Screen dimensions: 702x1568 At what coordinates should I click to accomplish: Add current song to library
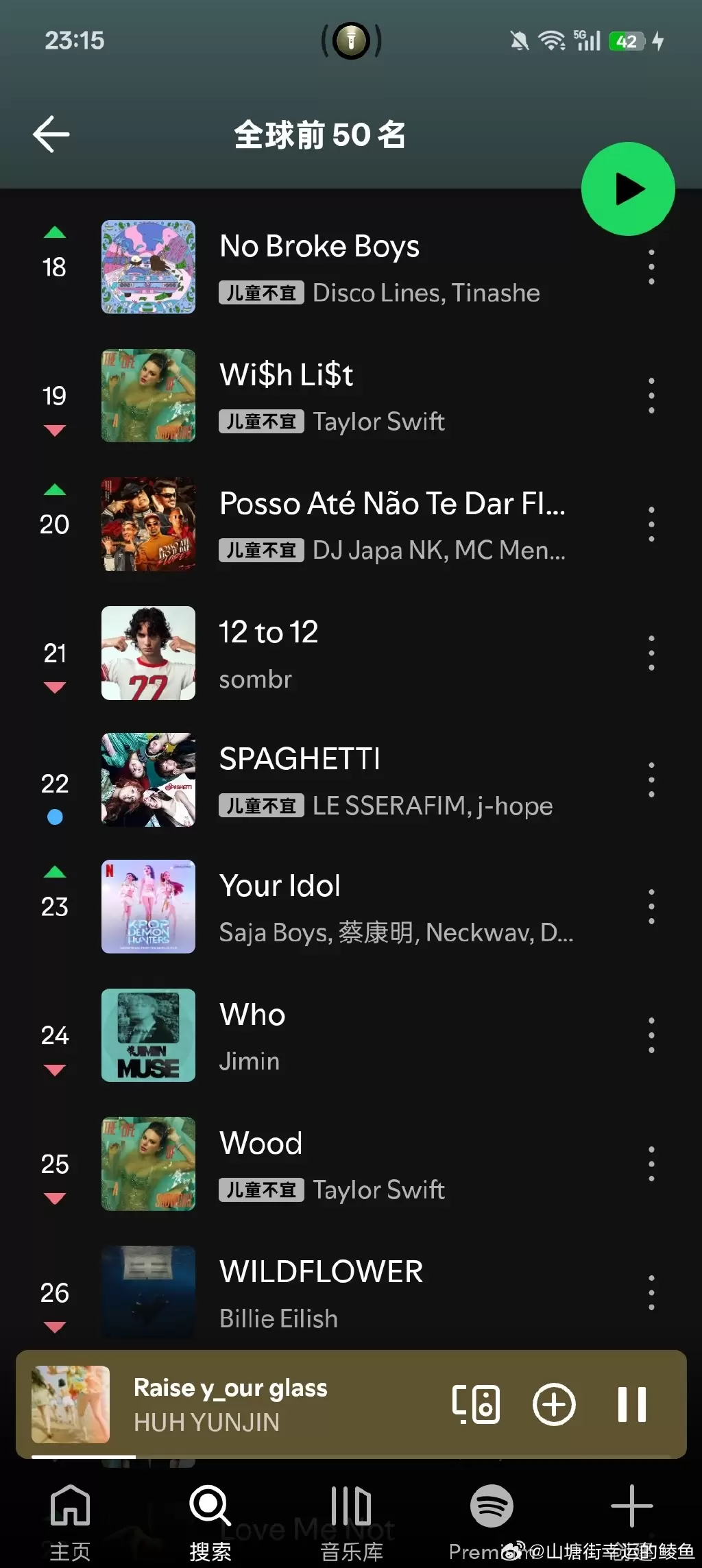(554, 1404)
